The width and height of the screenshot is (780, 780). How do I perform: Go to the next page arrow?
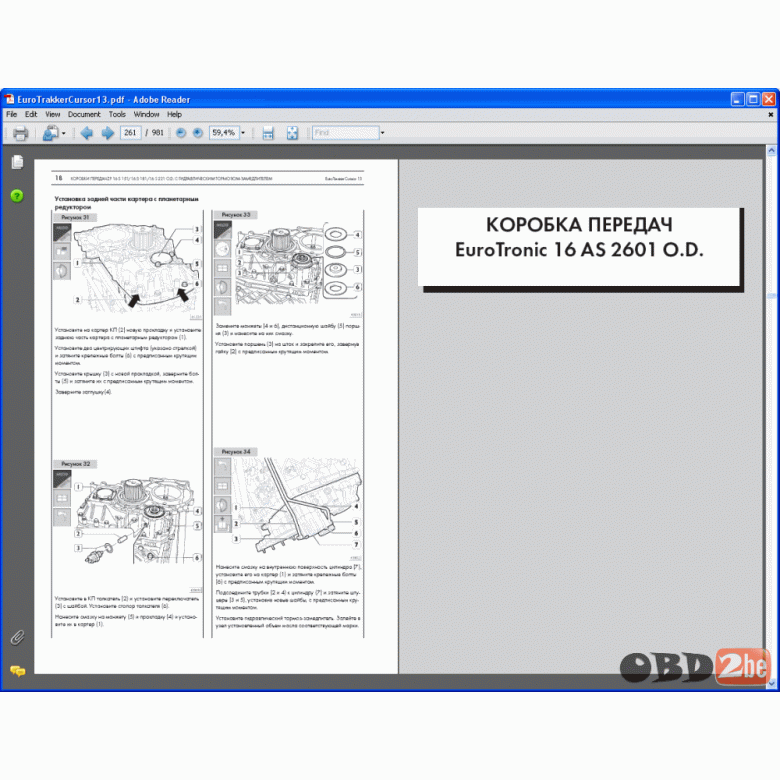[x=107, y=133]
